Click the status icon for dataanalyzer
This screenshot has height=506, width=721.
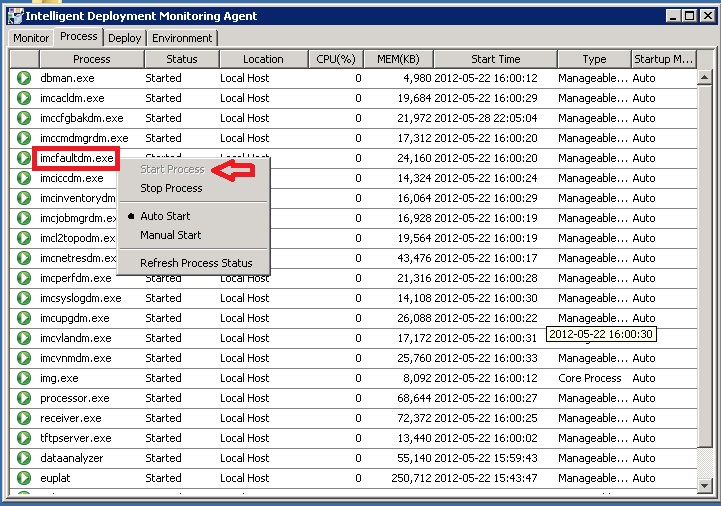coord(23,458)
